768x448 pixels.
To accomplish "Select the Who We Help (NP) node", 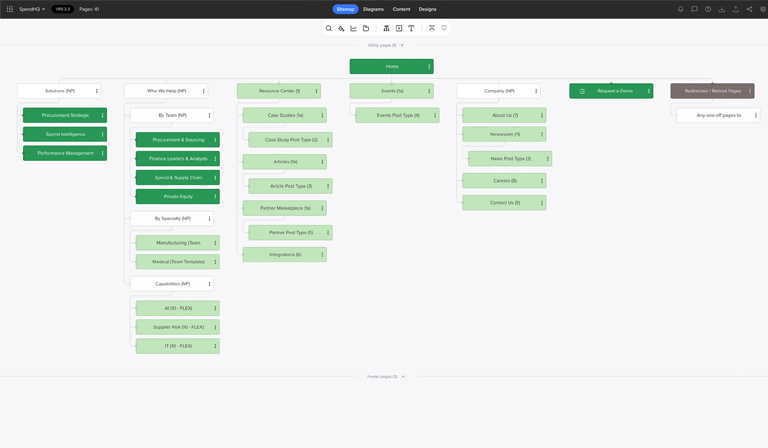I will (166, 91).
